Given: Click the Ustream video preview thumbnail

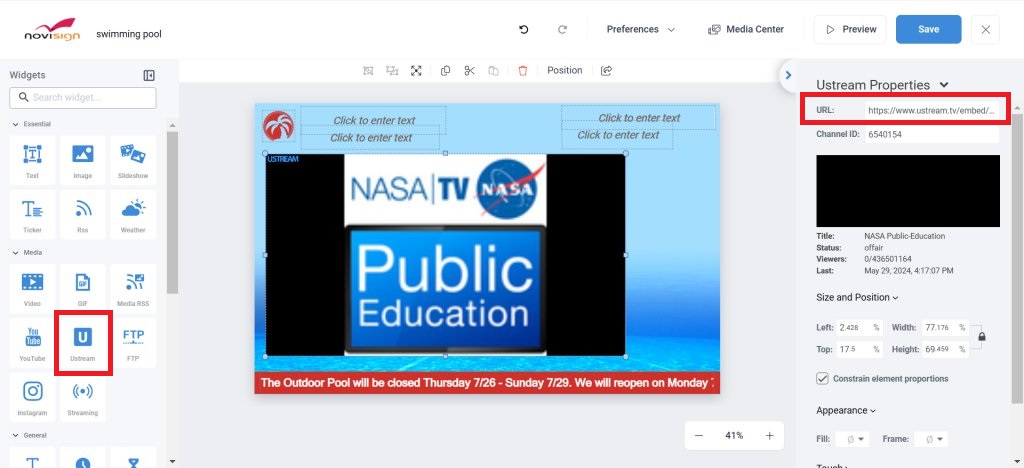Looking at the screenshot, I should [x=908, y=191].
